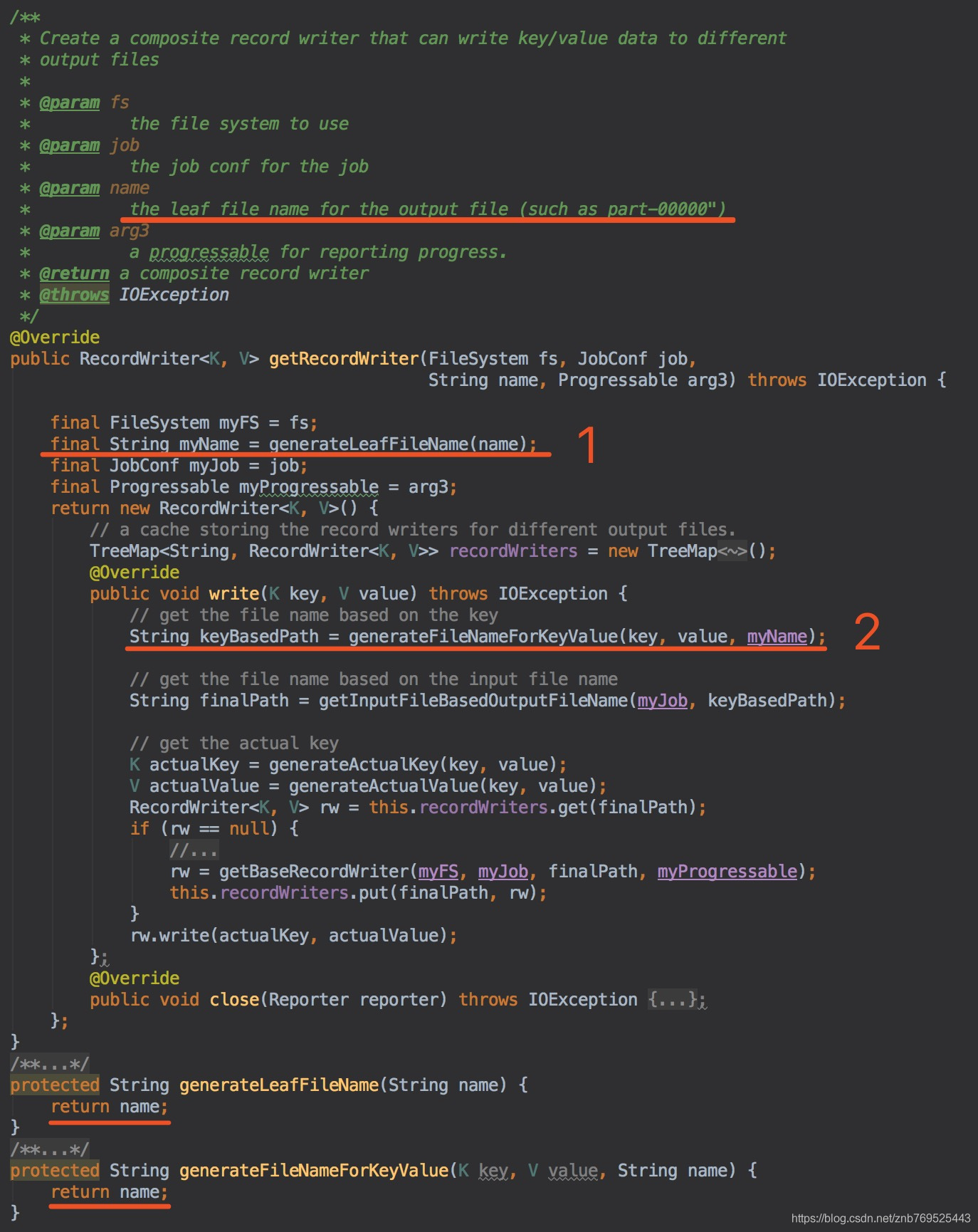
Task: Click generateLeafFileName(name) call in myName assignment
Action: 398,444
